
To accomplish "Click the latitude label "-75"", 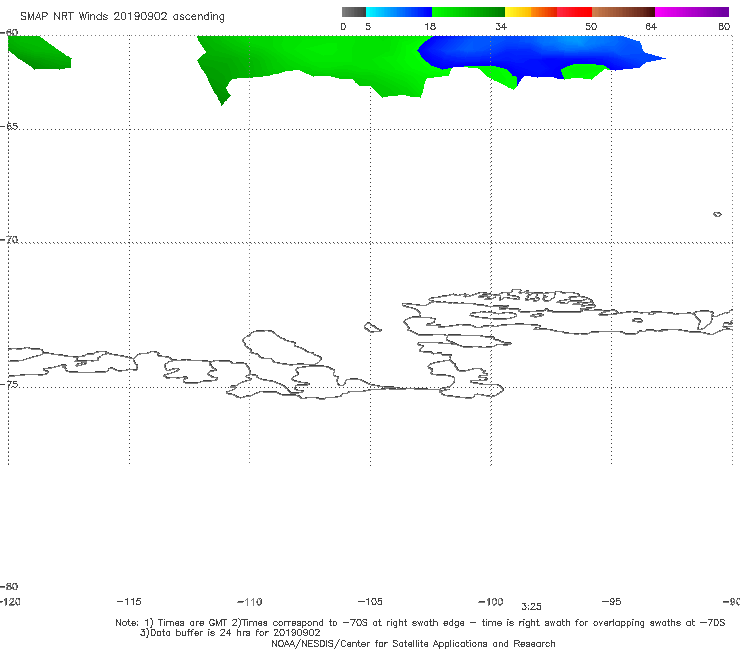I will 9,384.
